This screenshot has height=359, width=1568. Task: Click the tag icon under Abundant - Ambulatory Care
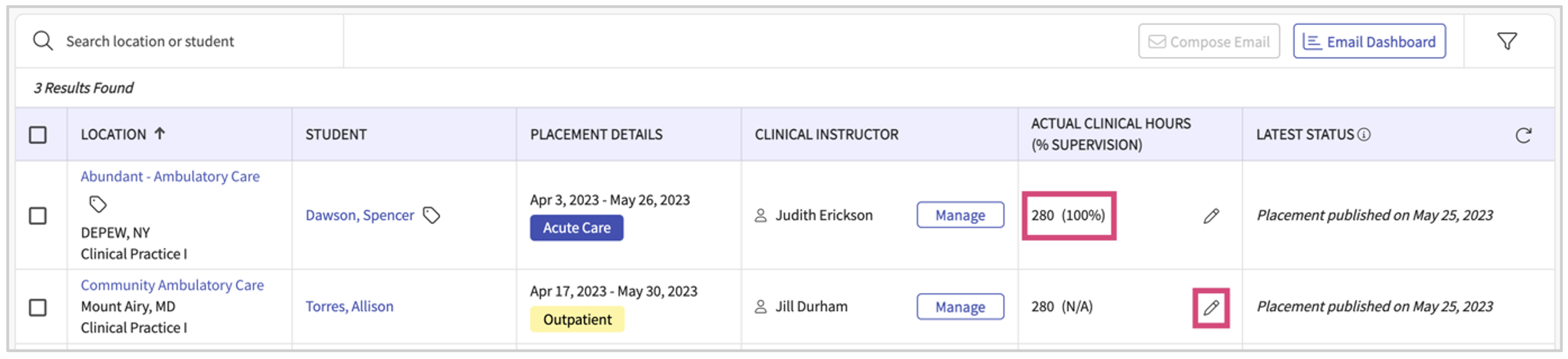tap(98, 204)
